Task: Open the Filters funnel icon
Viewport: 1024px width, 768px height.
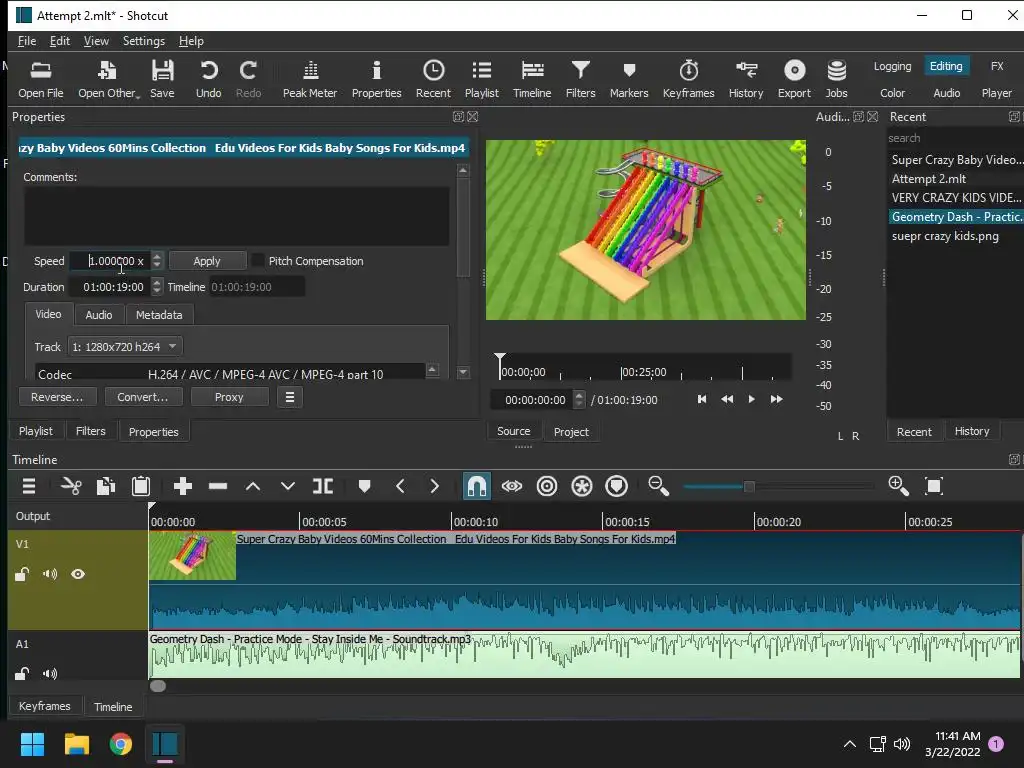Action: (x=580, y=79)
